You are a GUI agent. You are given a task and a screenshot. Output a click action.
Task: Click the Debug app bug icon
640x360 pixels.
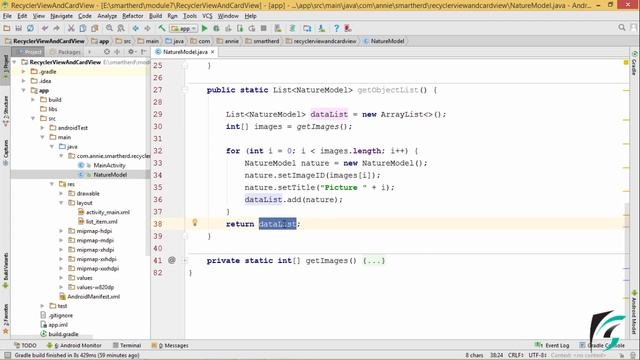point(216,28)
